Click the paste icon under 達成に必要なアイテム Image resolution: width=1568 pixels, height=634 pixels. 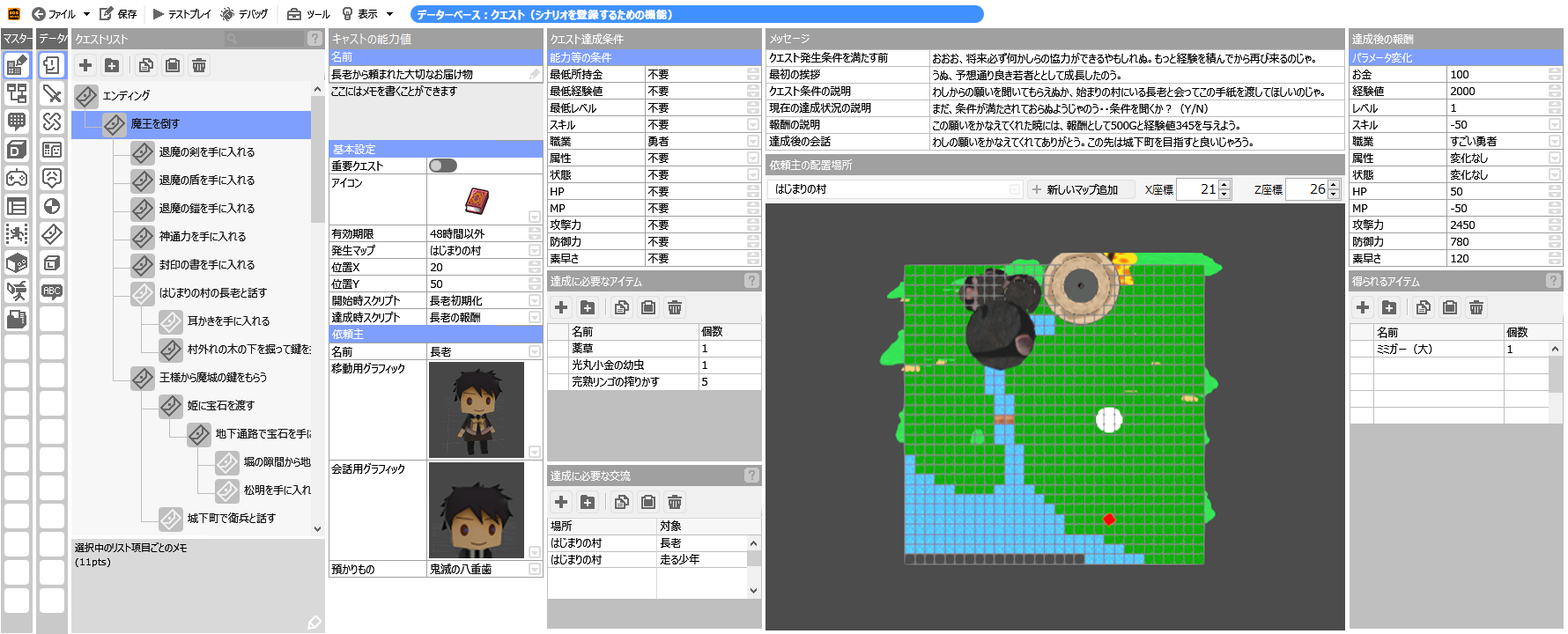[x=648, y=307]
